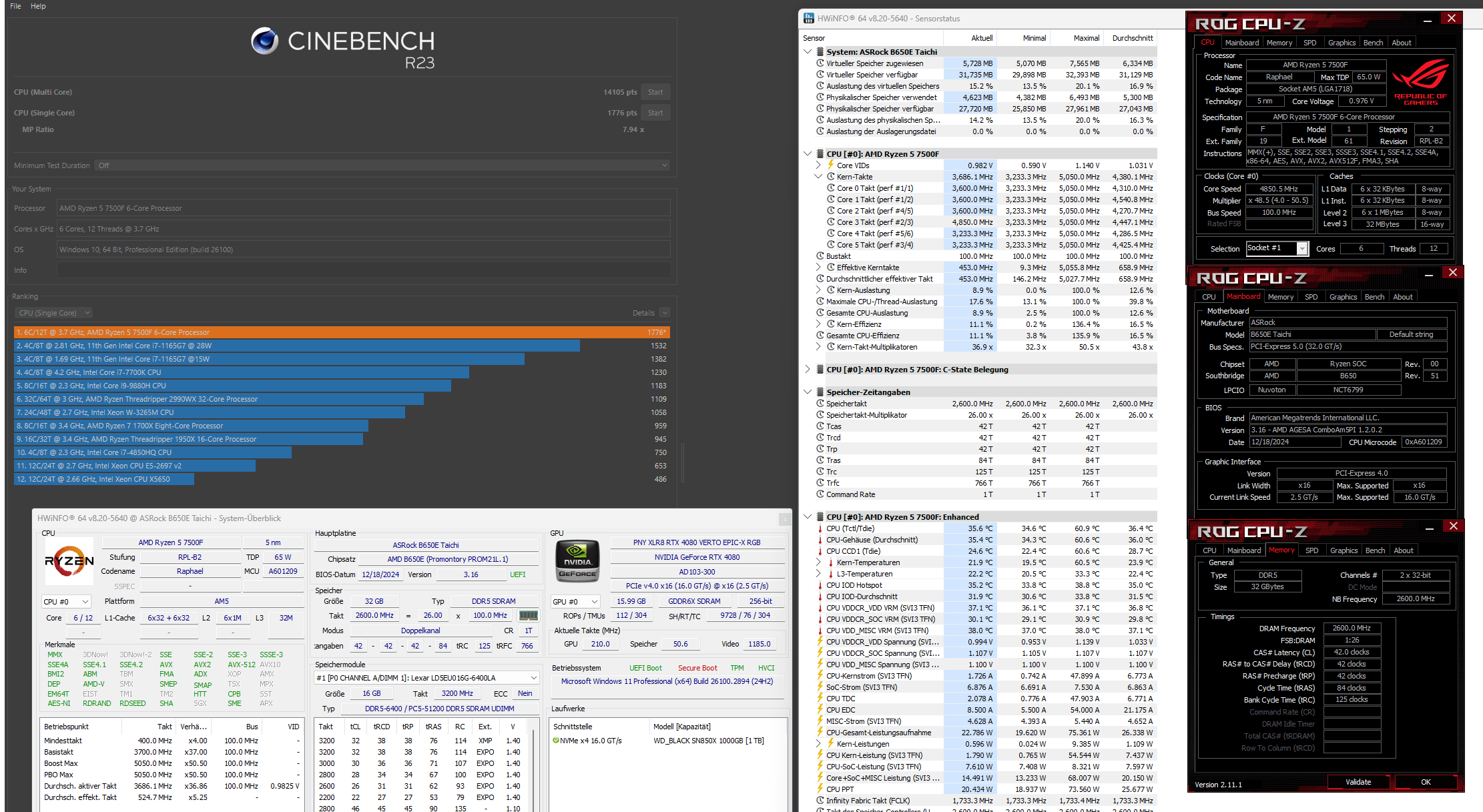Click the Durchschnitt column header in HWiNFO sensors
Image resolution: width=1483 pixels, height=812 pixels.
tap(1132, 38)
